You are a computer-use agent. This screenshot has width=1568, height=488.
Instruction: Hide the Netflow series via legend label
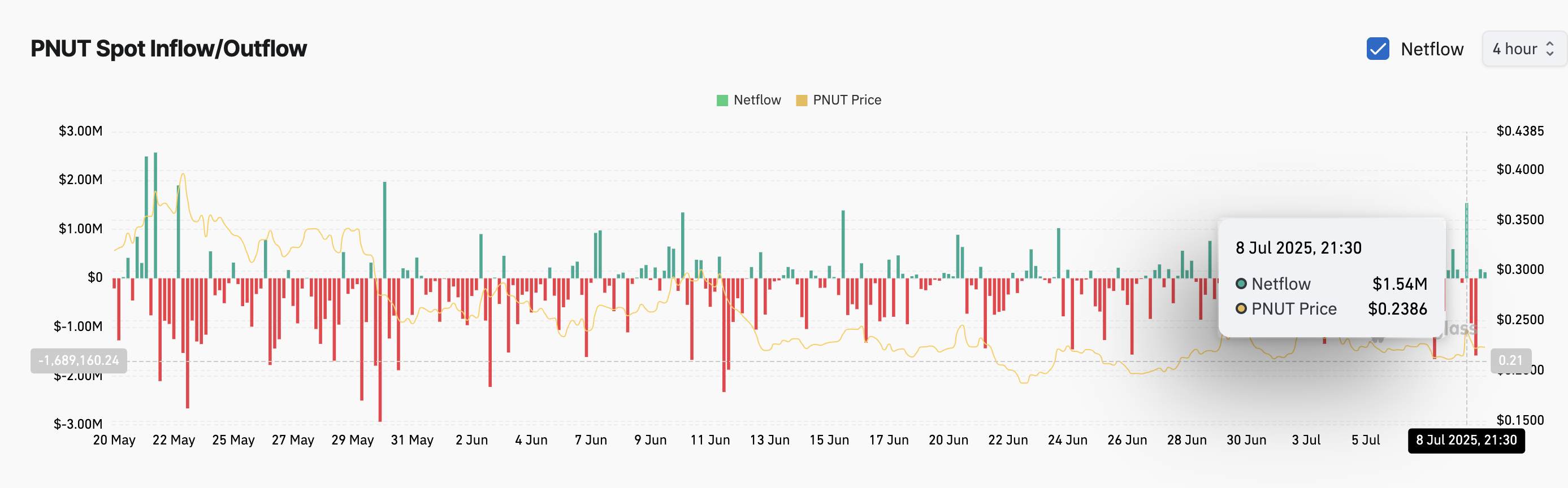click(757, 100)
